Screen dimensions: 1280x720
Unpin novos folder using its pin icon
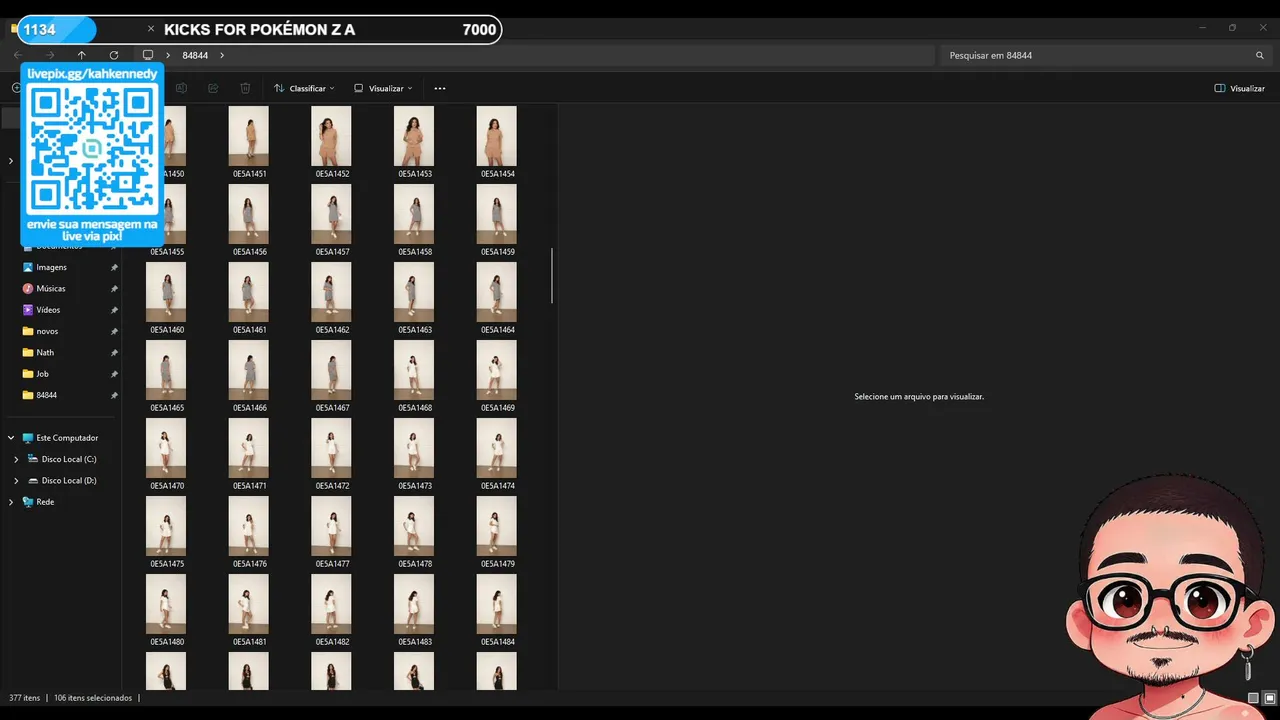point(114,331)
